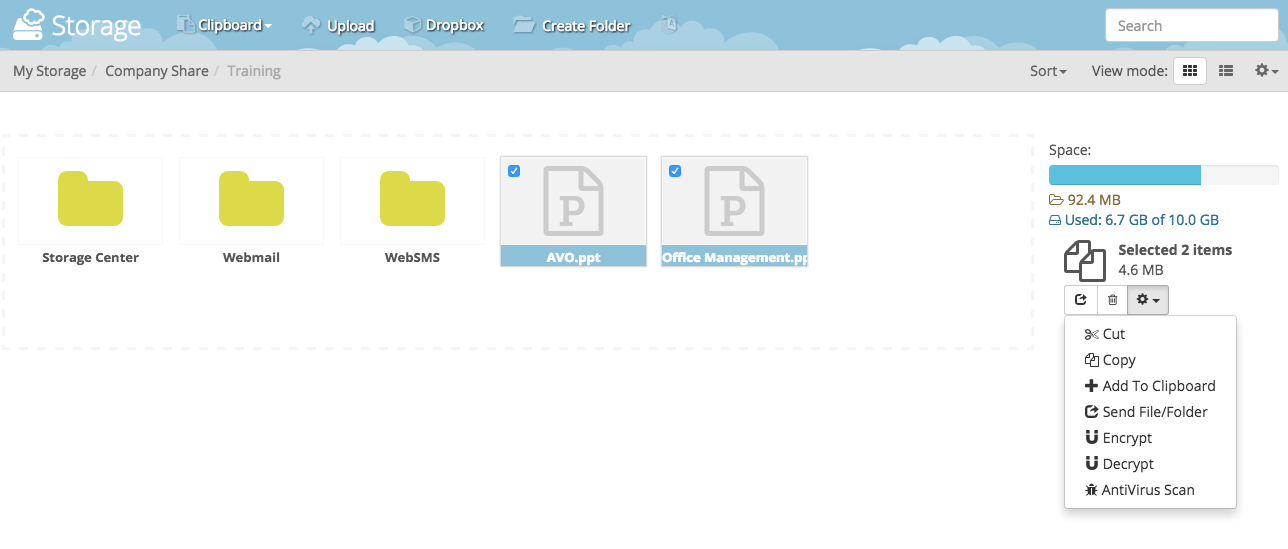Delete selected items with the trash icon

click(x=1112, y=300)
